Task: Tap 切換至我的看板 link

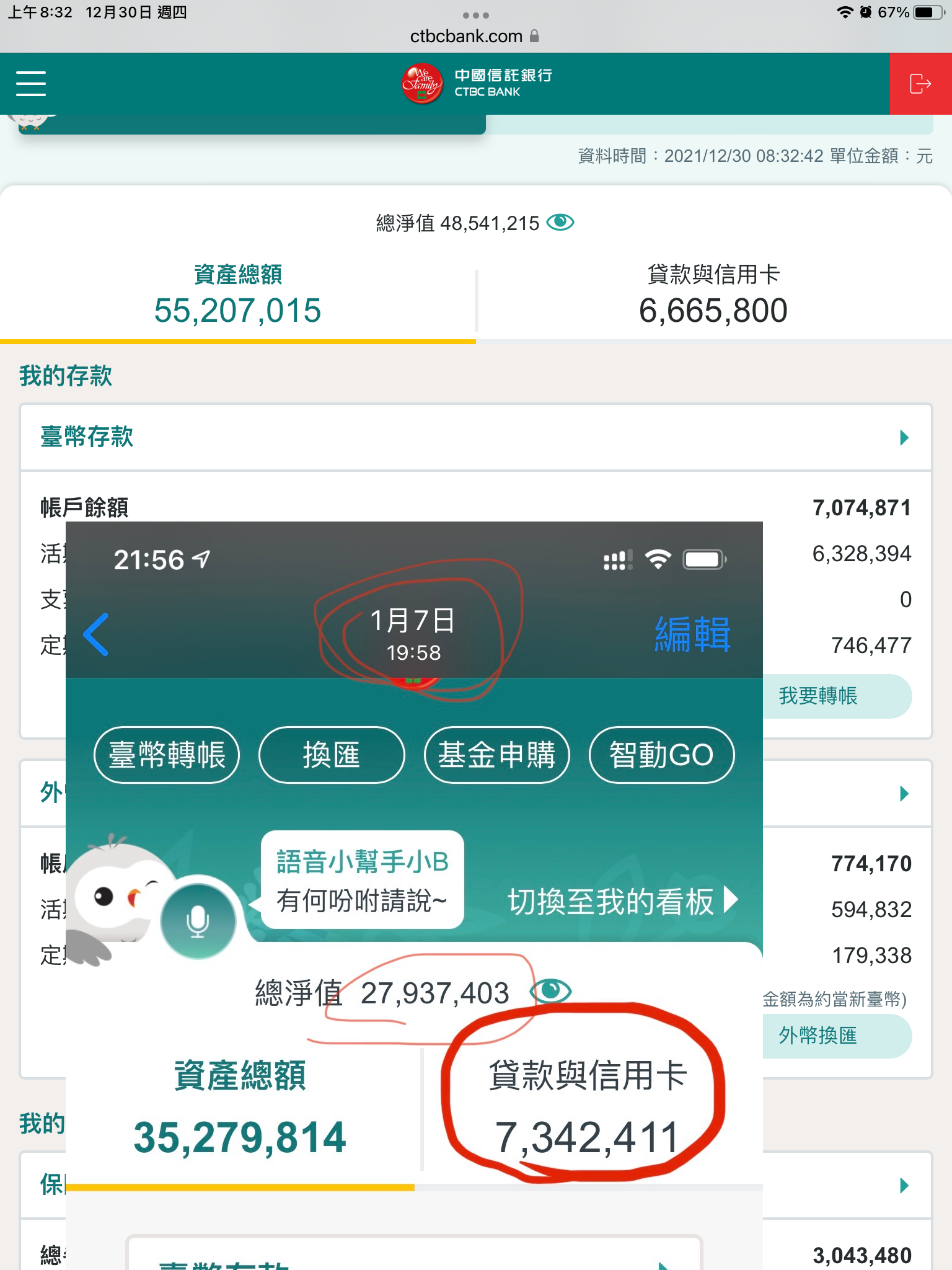Action: click(x=623, y=901)
